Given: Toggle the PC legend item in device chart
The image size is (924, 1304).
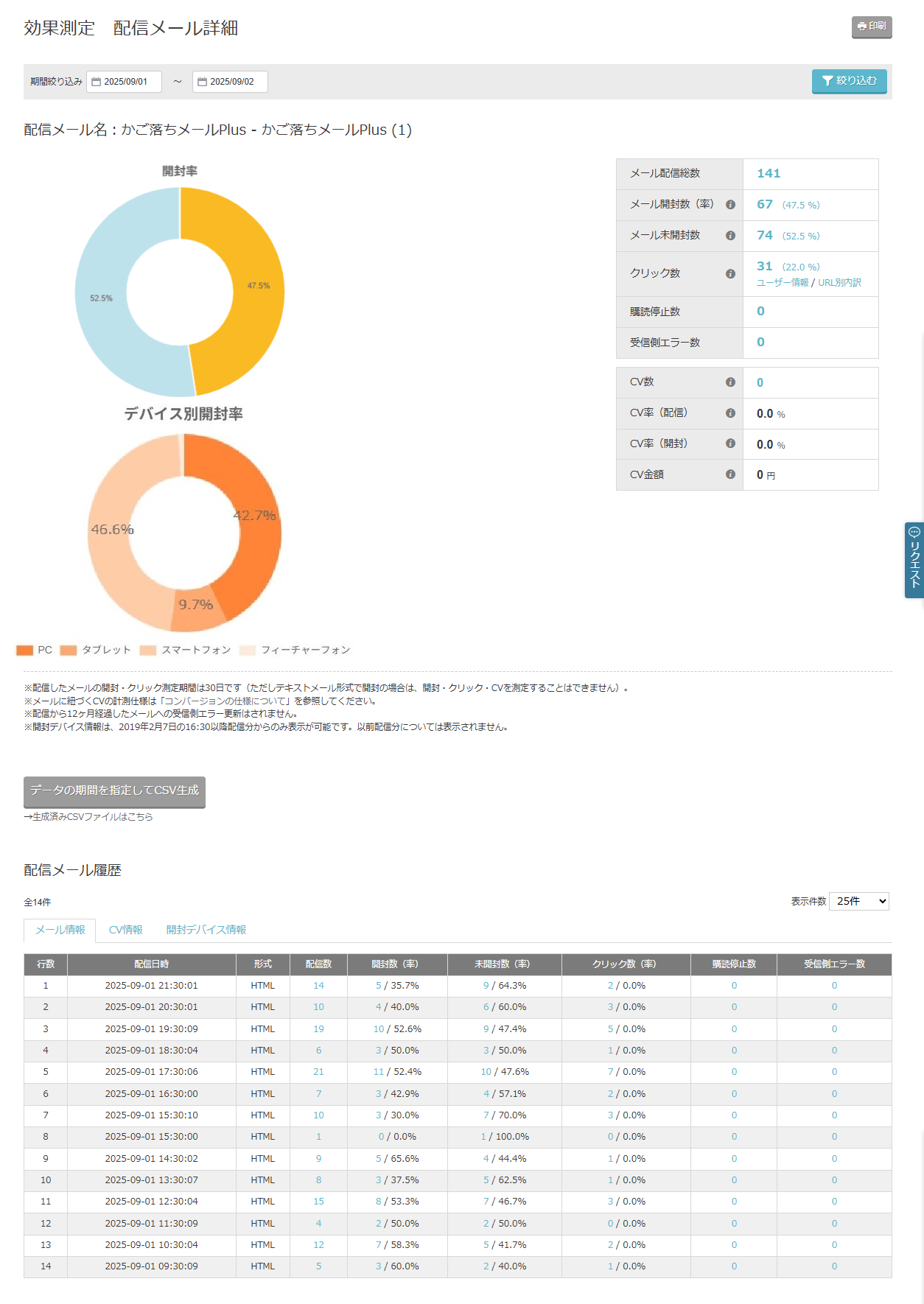Looking at the screenshot, I should [35, 650].
